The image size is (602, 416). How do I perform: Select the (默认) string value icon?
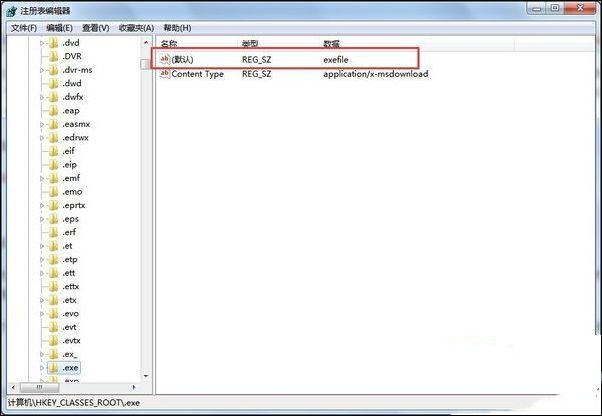(165, 59)
